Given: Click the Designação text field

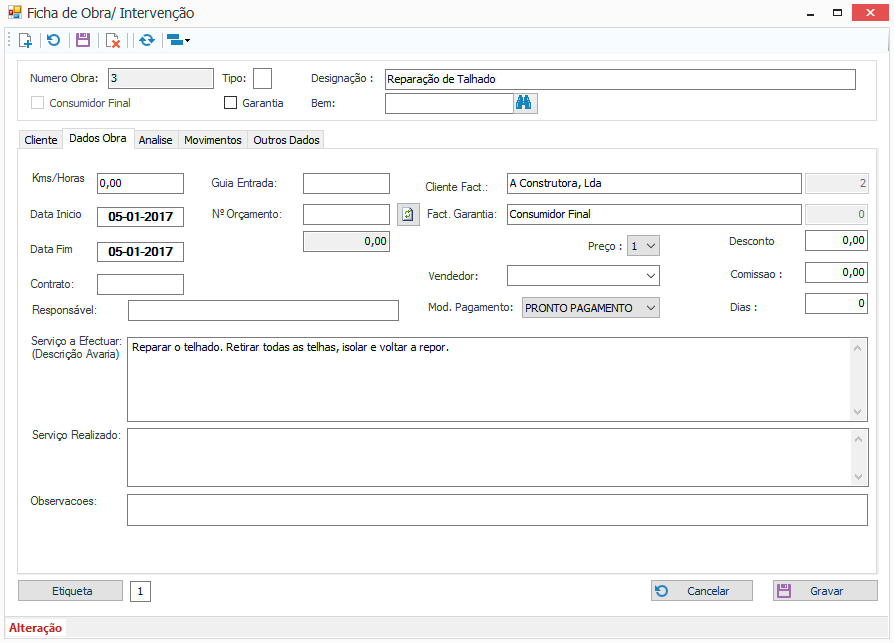Looking at the screenshot, I should 620,79.
